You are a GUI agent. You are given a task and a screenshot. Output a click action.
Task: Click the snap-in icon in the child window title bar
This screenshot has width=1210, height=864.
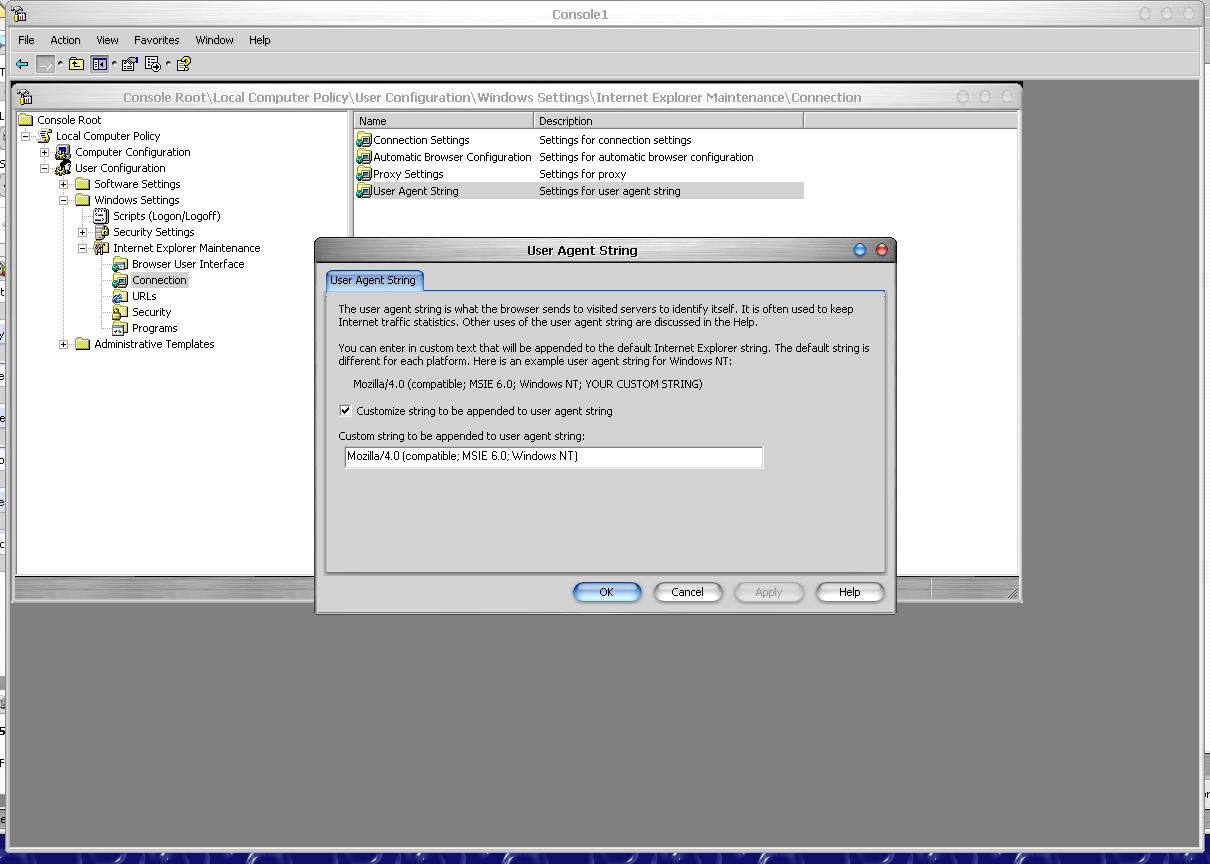tap(25, 97)
